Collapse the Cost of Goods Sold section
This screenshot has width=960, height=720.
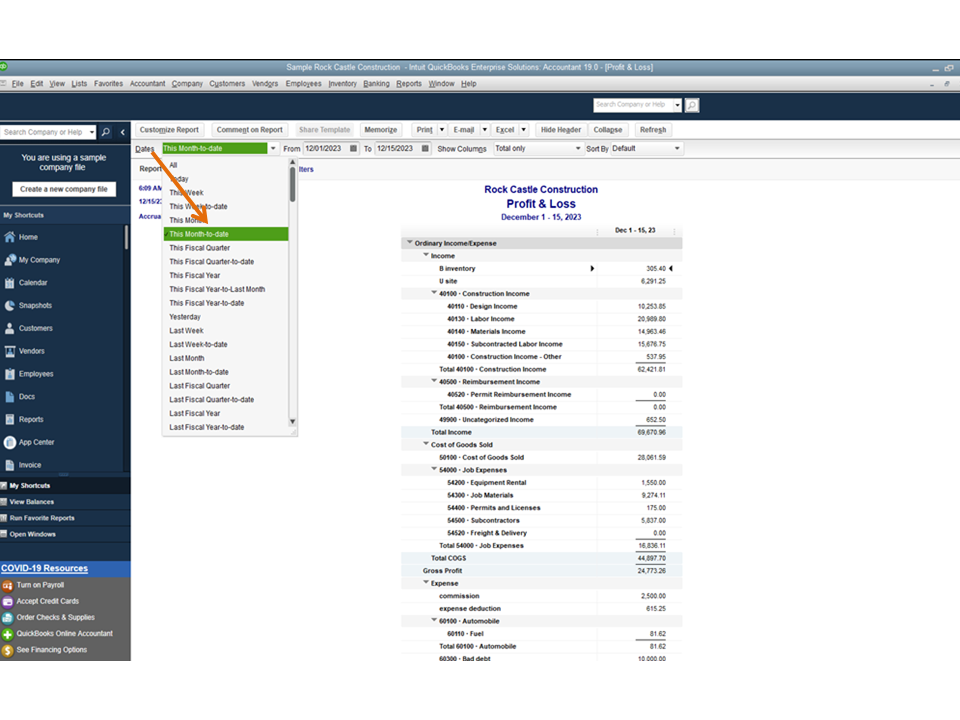[x=426, y=444]
